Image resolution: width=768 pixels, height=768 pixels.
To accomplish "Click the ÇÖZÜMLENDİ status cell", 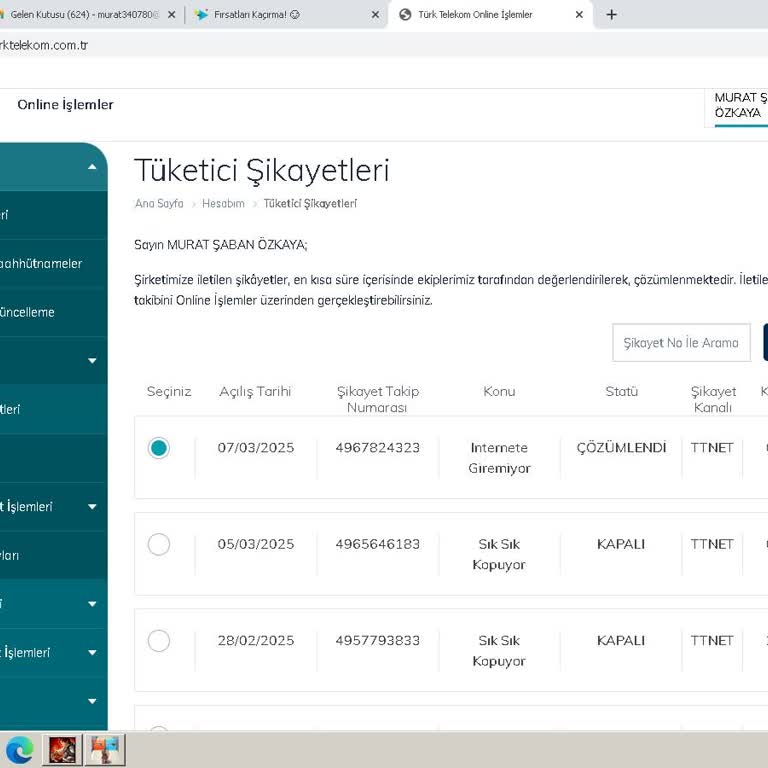I will [x=621, y=447].
